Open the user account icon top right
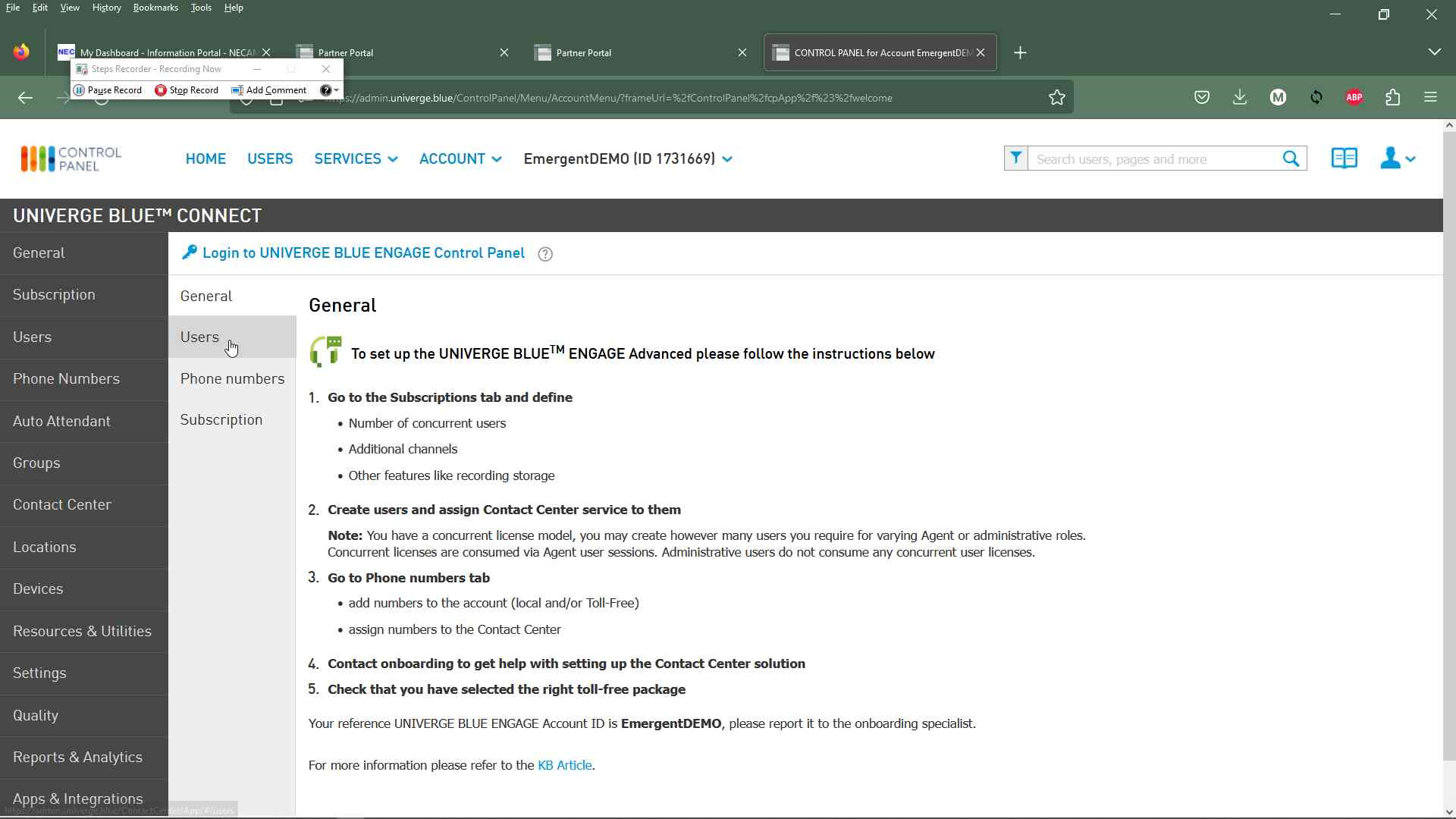1456x819 pixels. tap(1396, 159)
